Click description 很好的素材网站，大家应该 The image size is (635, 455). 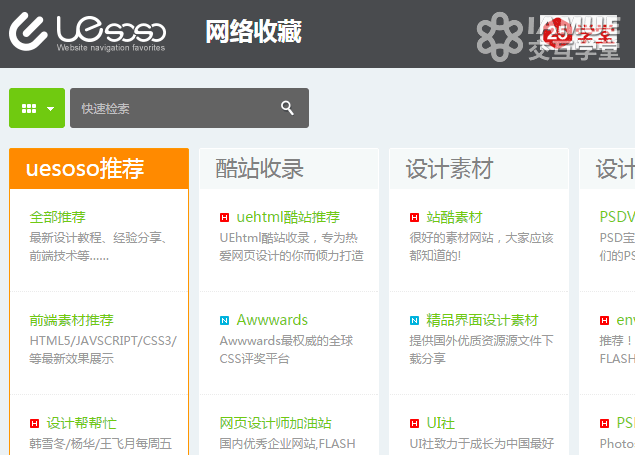click(x=481, y=238)
